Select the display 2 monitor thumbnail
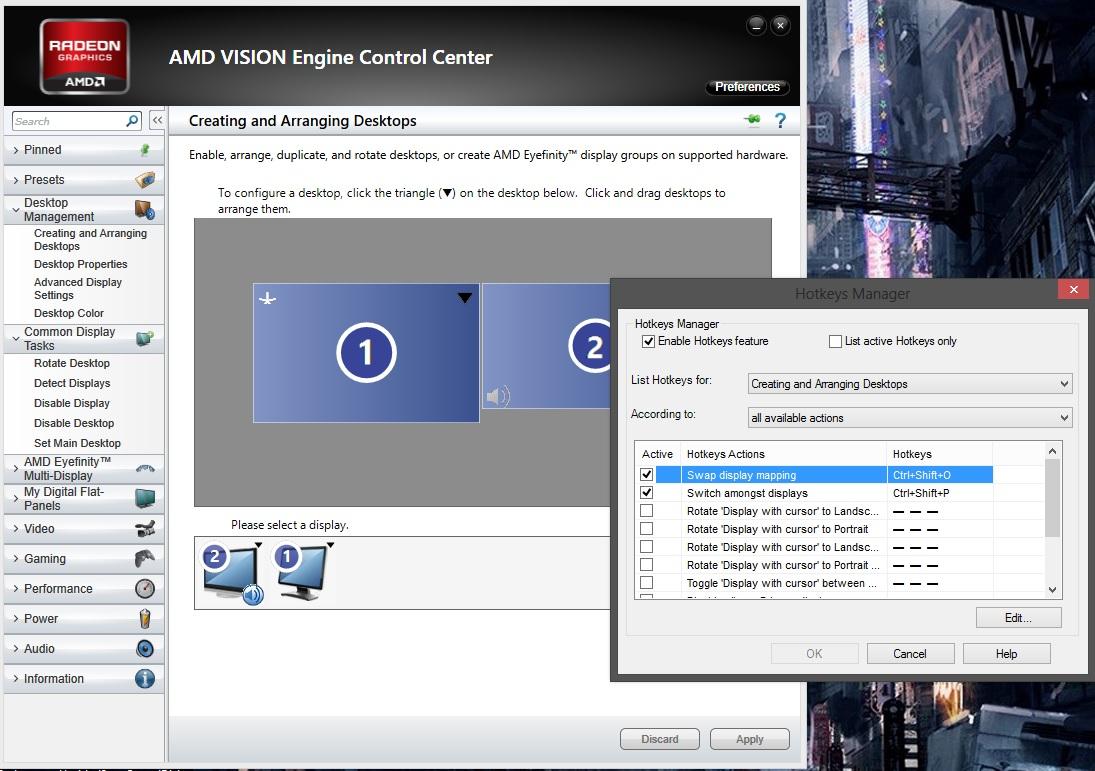 point(230,574)
